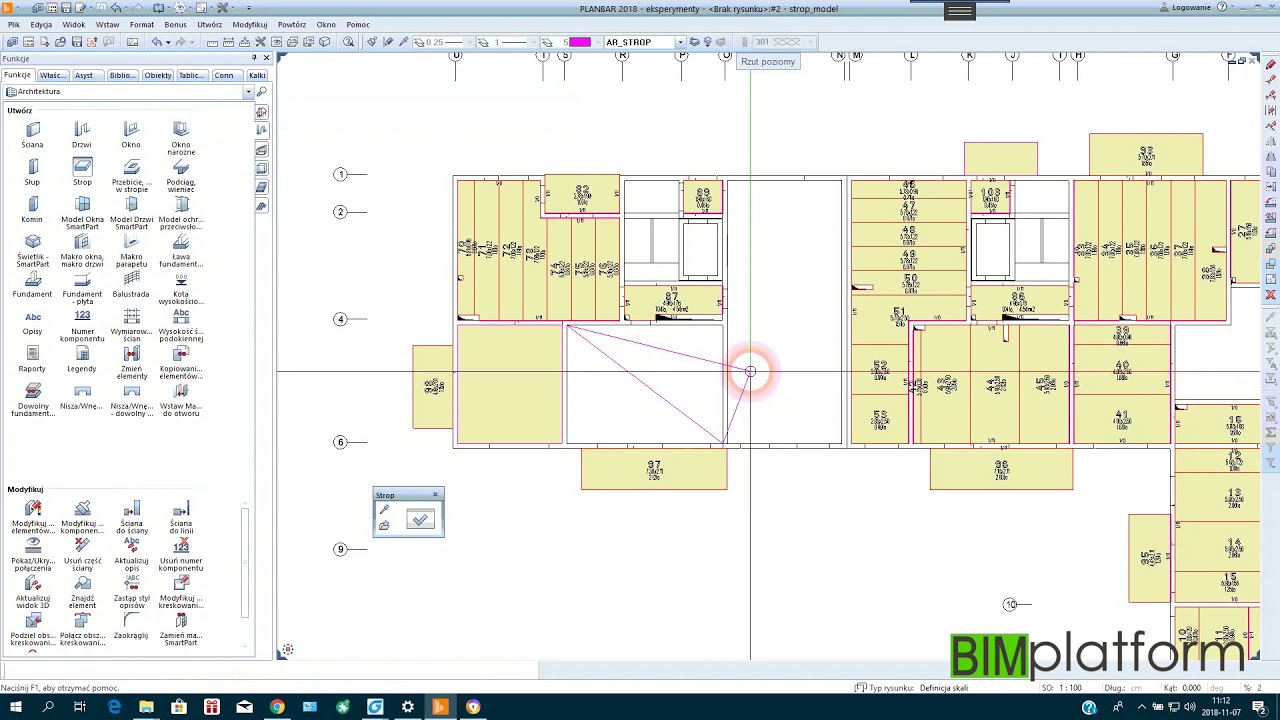Open the Pomoc menu

click(x=358, y=25)
